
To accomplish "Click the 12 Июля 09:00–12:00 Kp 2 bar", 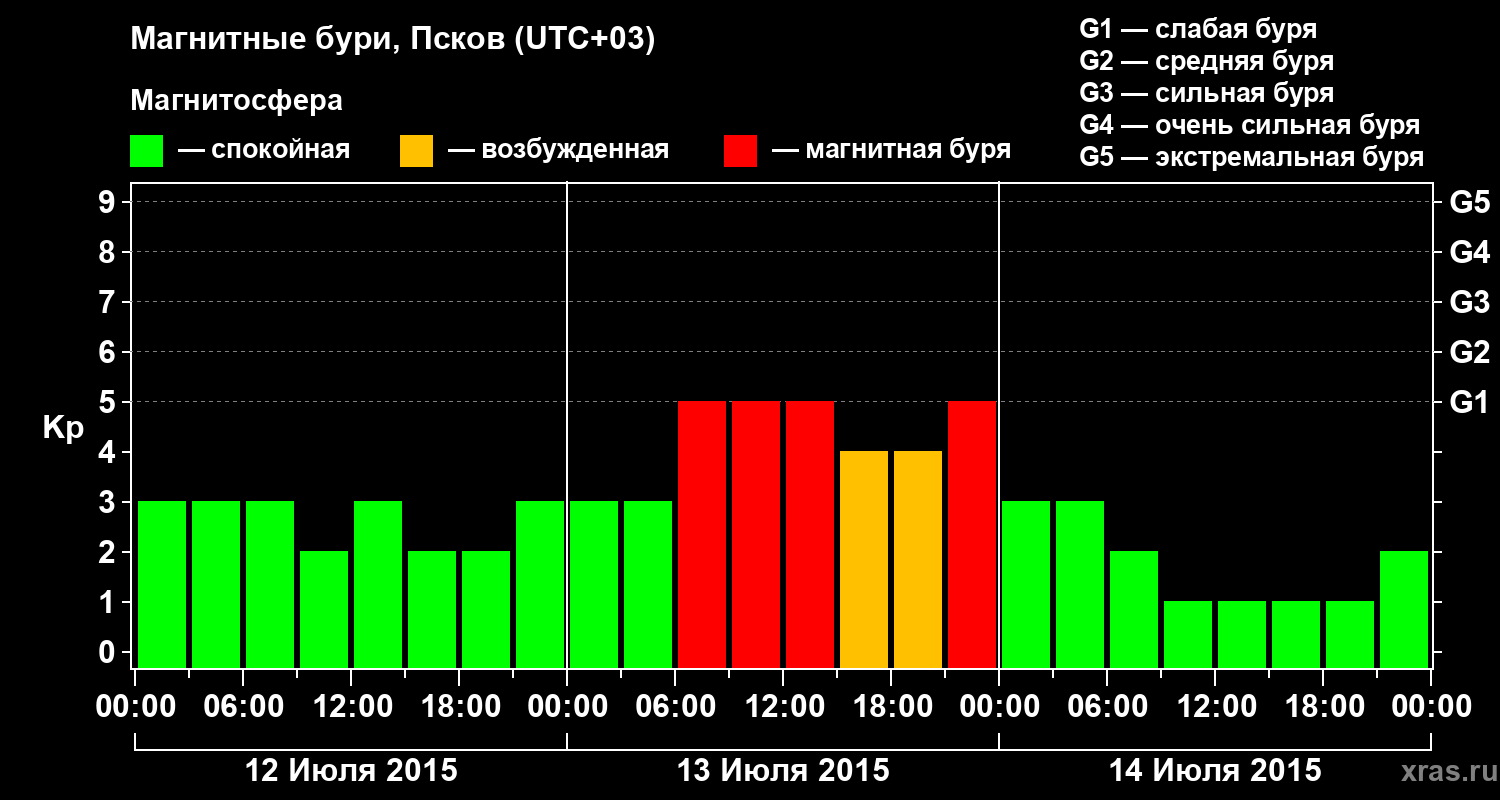I will pyautogui.click(x=324, y=609).
